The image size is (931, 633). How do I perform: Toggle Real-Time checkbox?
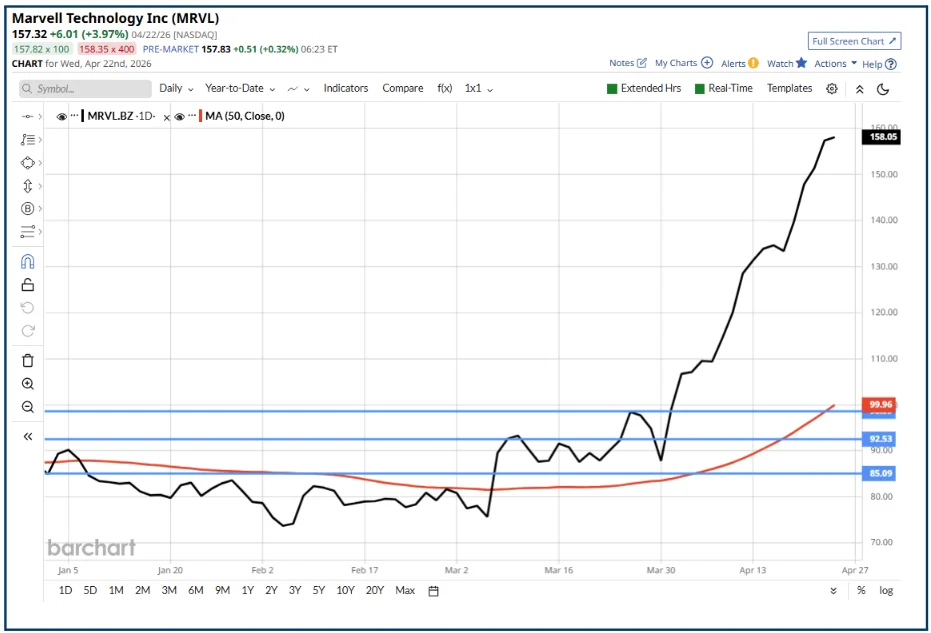[699, 88]
